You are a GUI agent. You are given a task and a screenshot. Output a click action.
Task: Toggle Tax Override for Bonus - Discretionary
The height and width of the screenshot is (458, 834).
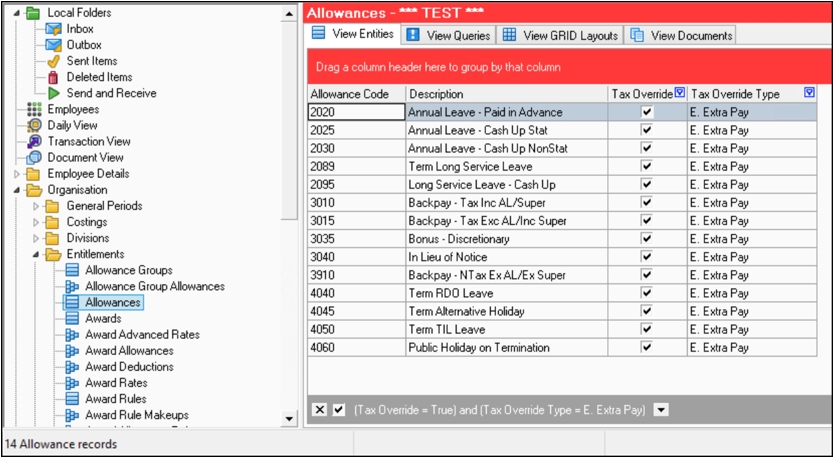(647, 239)
